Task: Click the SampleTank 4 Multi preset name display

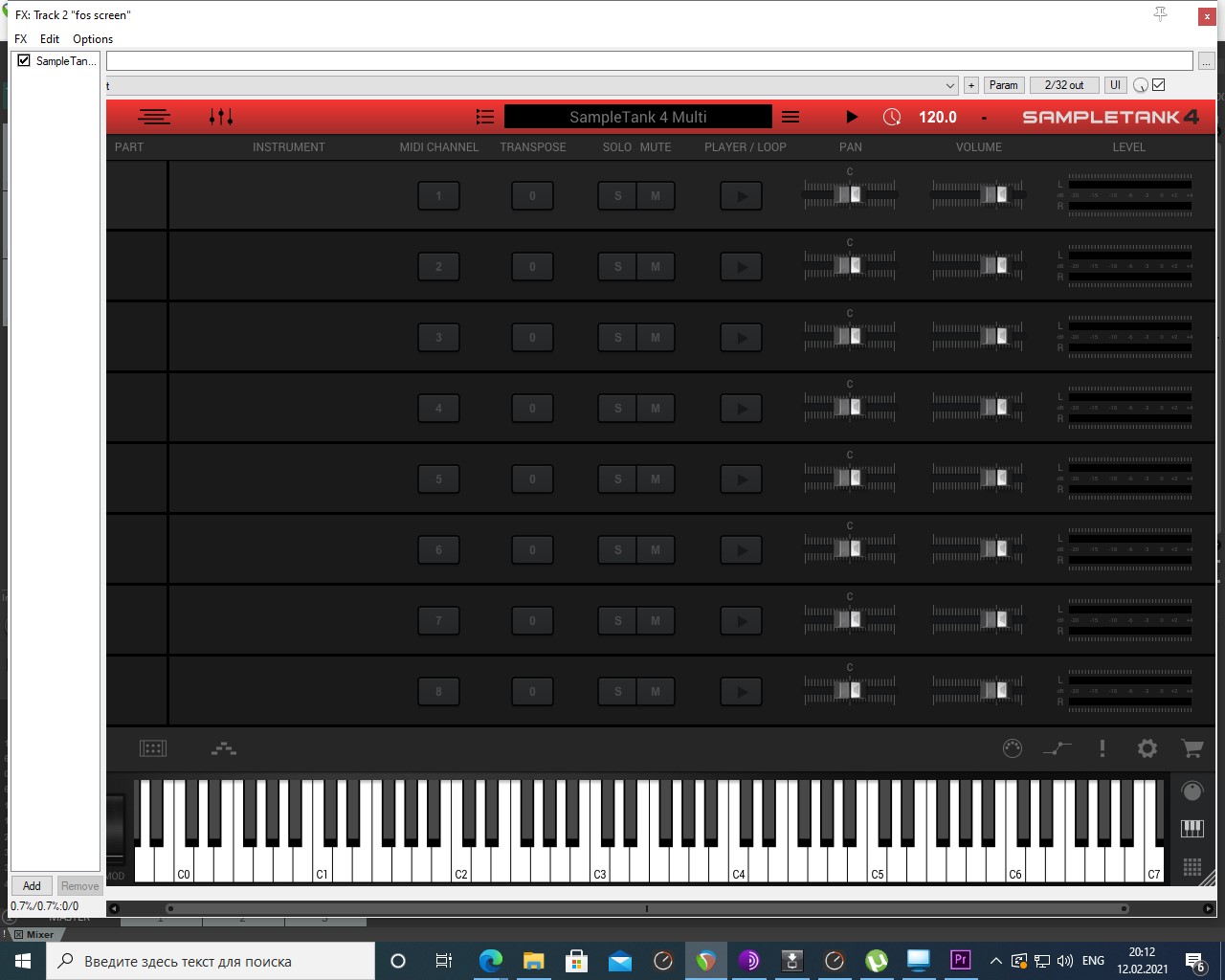Action: coord(638,117)
